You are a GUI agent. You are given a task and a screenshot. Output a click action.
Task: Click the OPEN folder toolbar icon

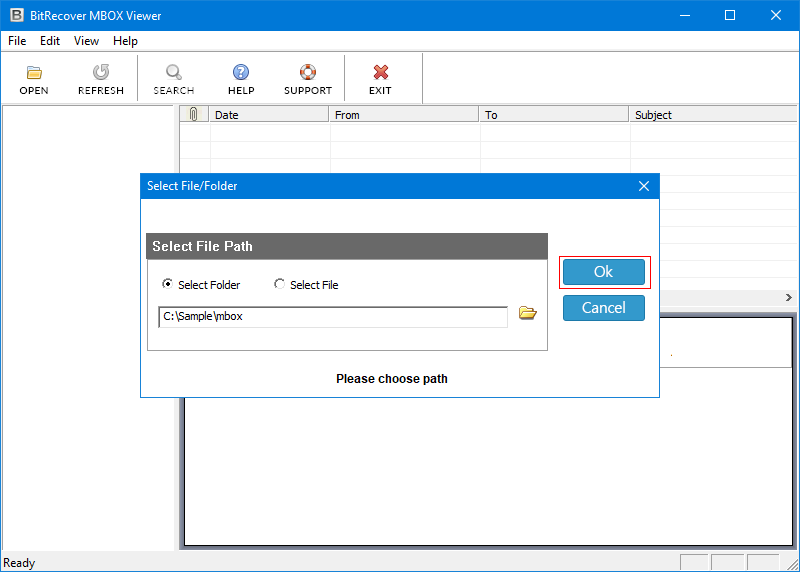34,73
